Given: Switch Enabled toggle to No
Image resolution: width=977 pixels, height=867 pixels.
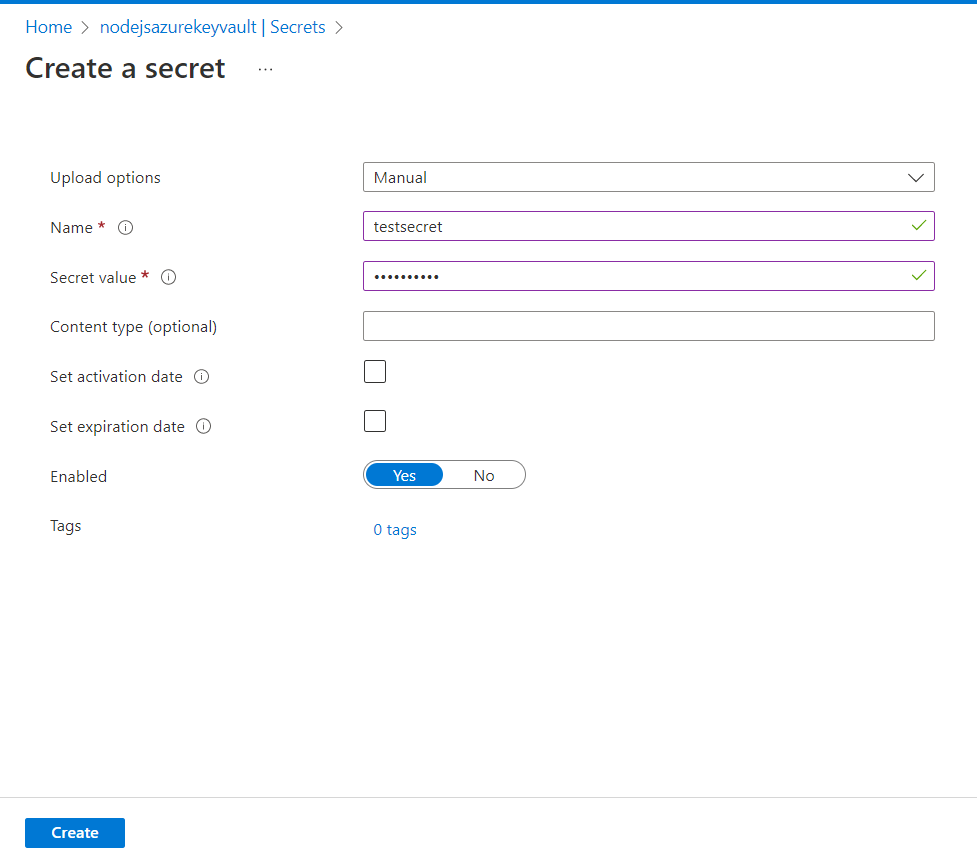Looking at the screenshot, I should [484, 475].
